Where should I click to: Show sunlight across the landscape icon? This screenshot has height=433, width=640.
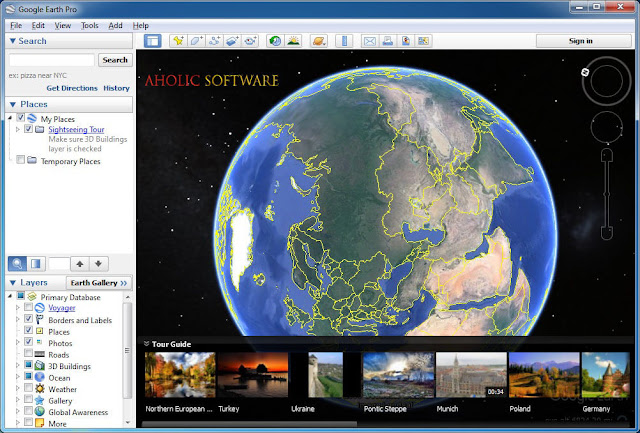coord(293,41)
